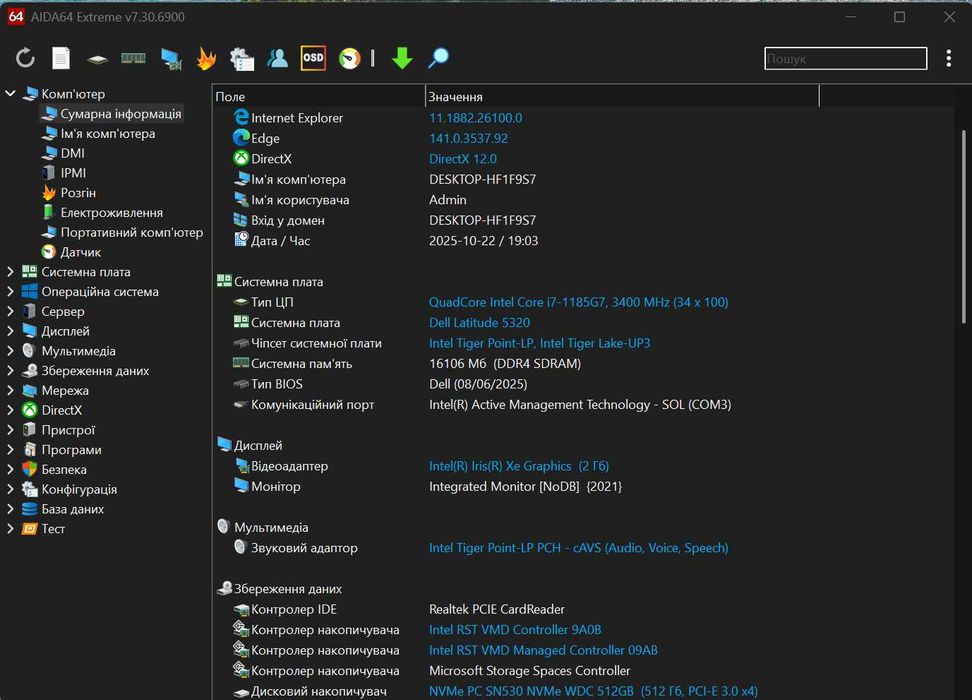This screenshot has height=700, width=972.
Task: Select the Контролер IDE row label
Action: (293, 609)
